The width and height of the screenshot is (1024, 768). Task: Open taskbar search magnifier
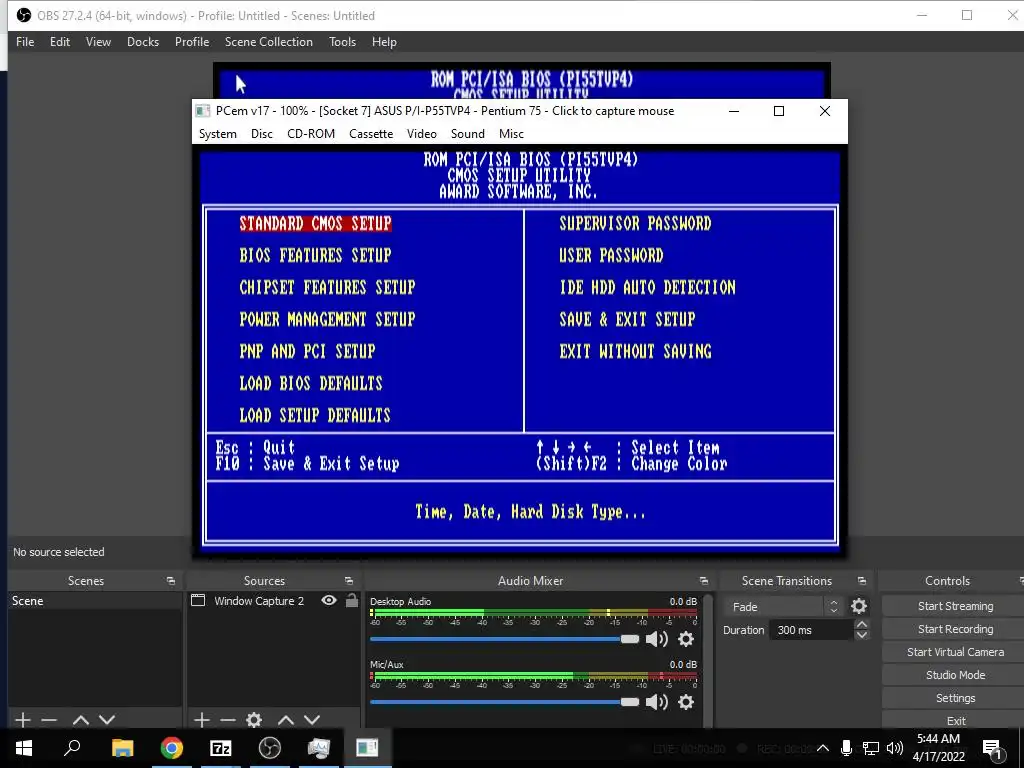pyautogui.click(x=72, y=748)
